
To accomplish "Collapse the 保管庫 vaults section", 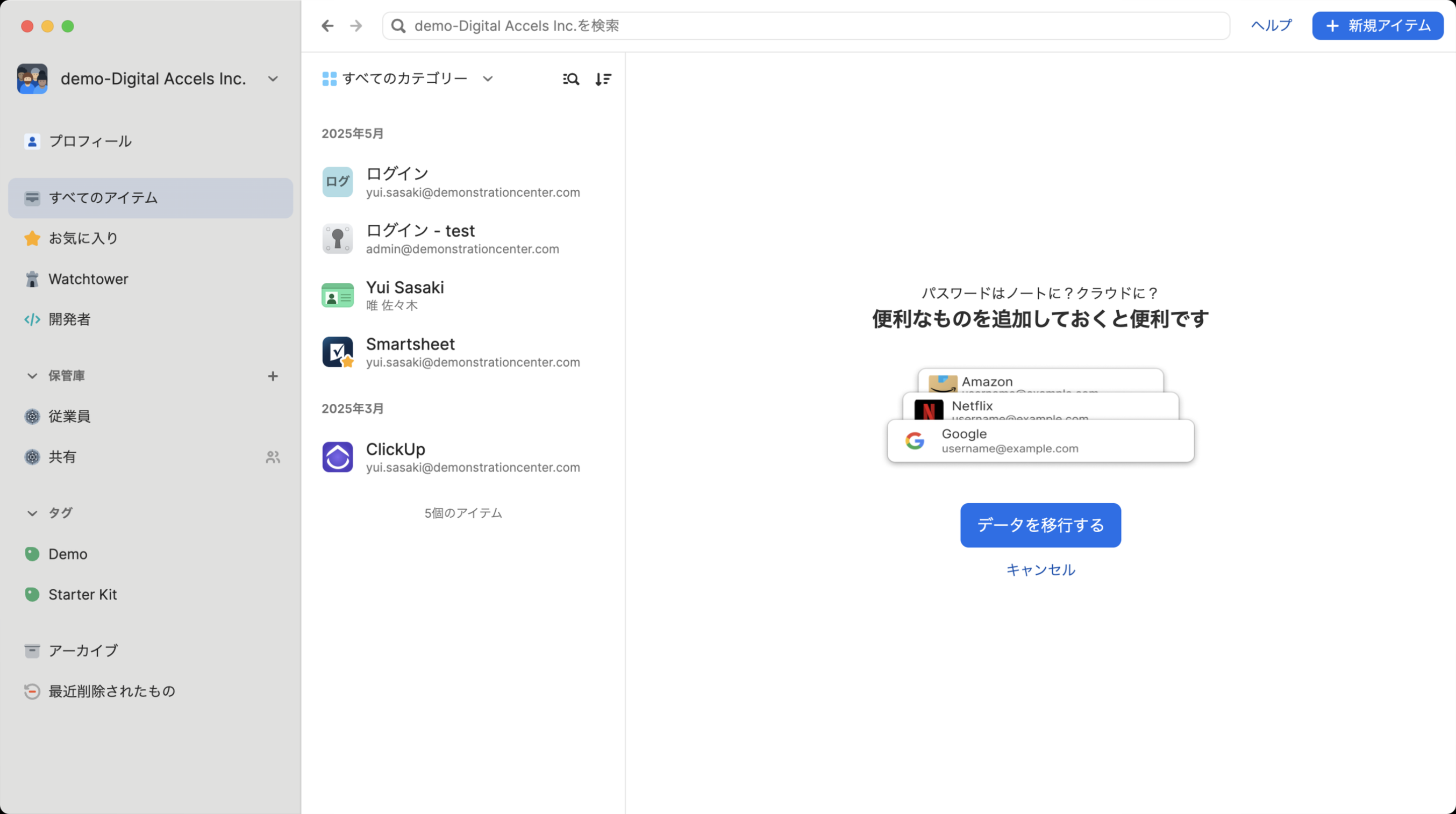I will click(32, 376).
